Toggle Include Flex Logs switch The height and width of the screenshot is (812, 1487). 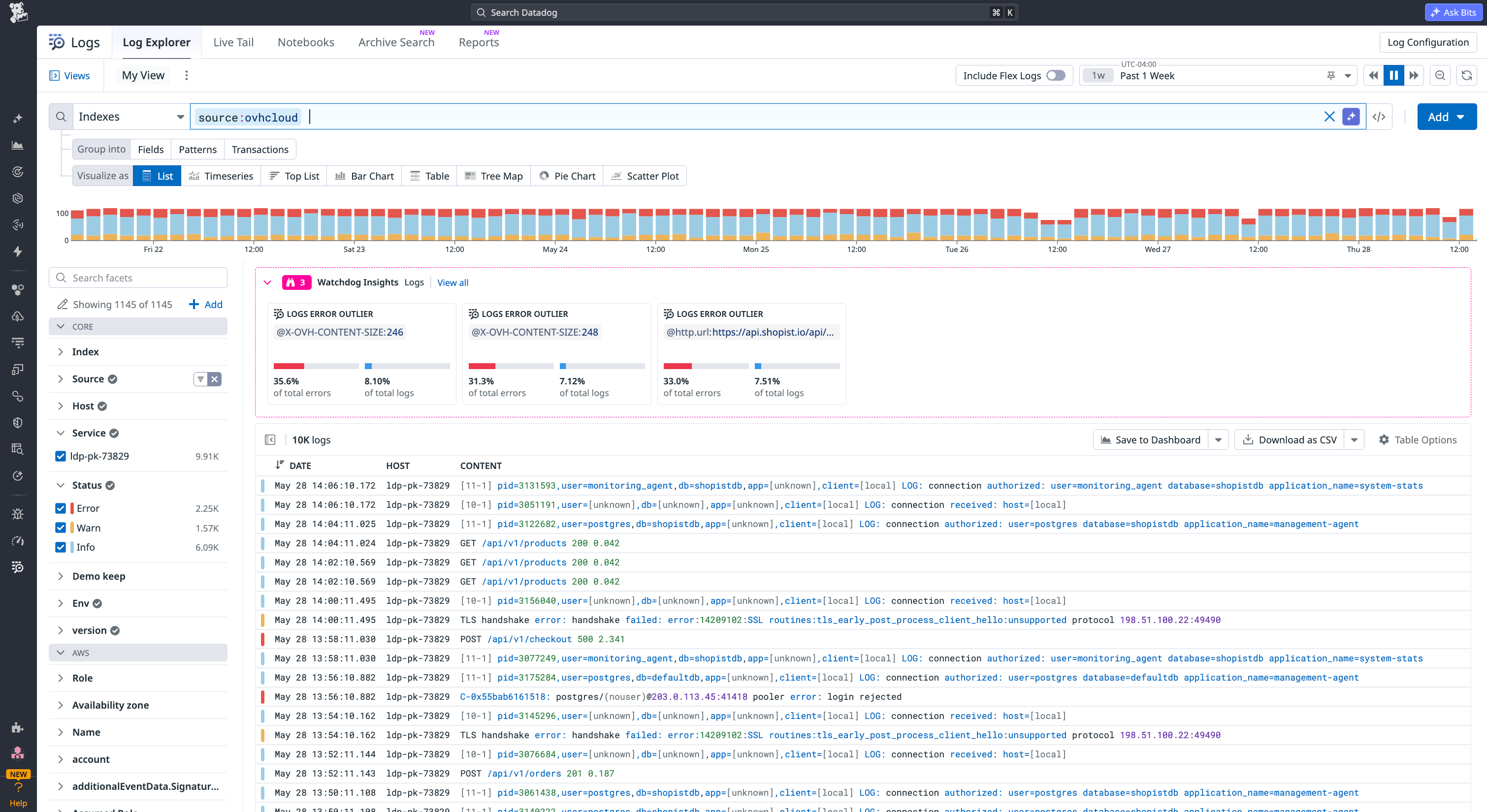click(x=1056, y=76)
